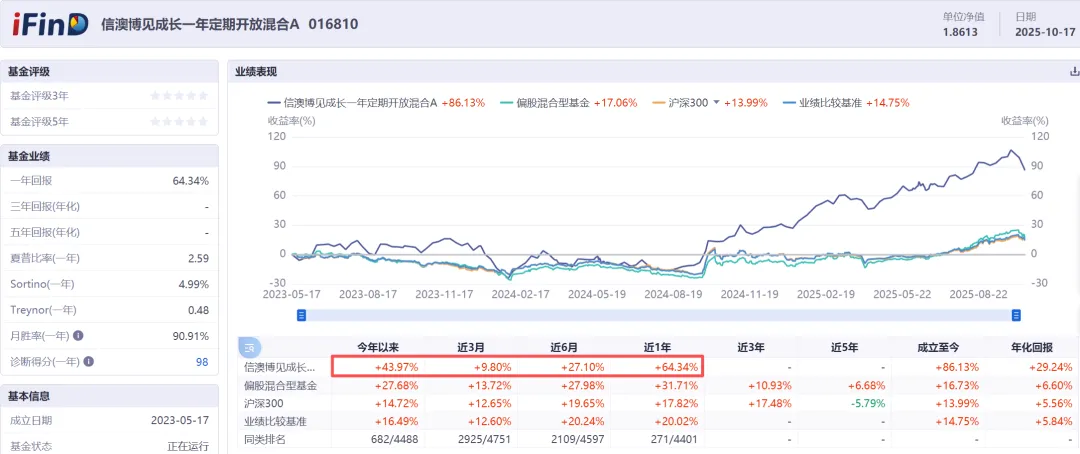Screen dimensions: 1080x454
Task: Click the fund's 年化回报 cell +29.24%
Action: pyautogui.click(x=1050, y=367)
